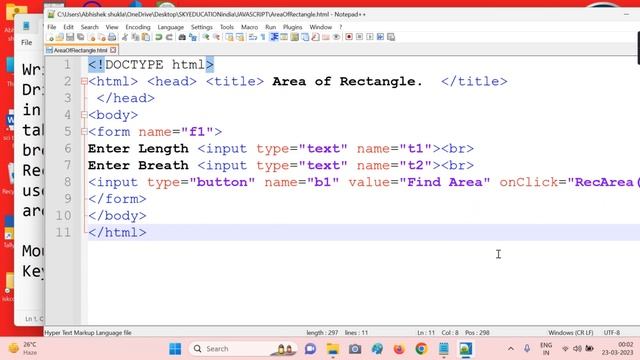640x360 pixels.
Task: Open the Tools menu
Action: coord(227,27)
